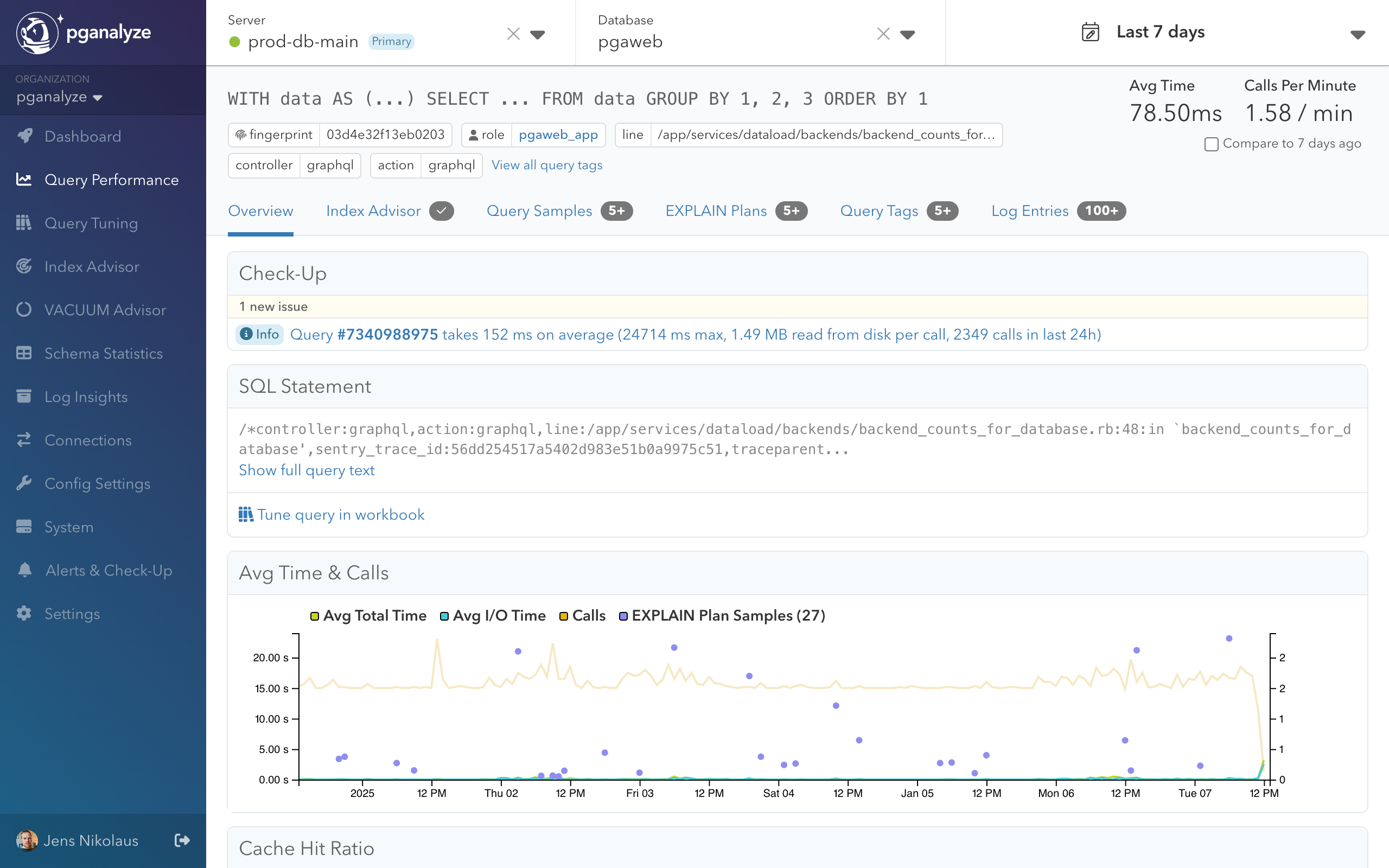Click the Connections arrows icon
Viewport: 1389px width, 868px height.
click(23, 440)
